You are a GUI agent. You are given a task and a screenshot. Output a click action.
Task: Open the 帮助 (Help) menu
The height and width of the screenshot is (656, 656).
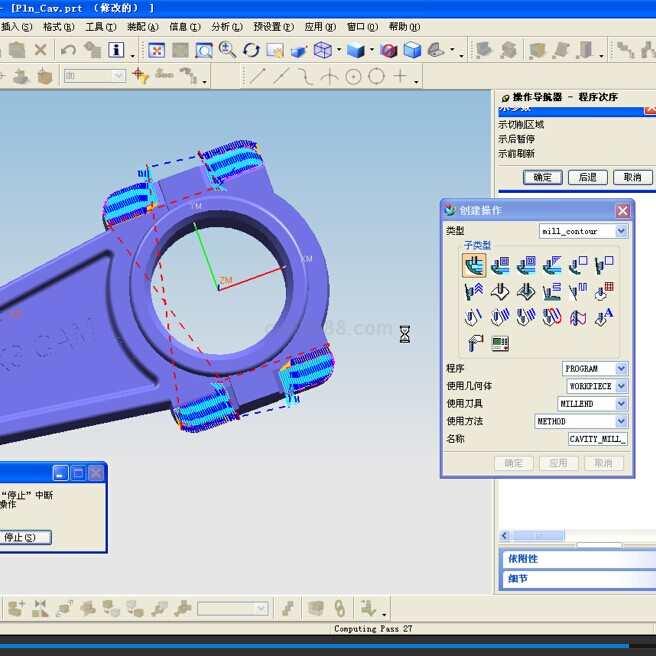pyautogui.click(x=403, y=27)
